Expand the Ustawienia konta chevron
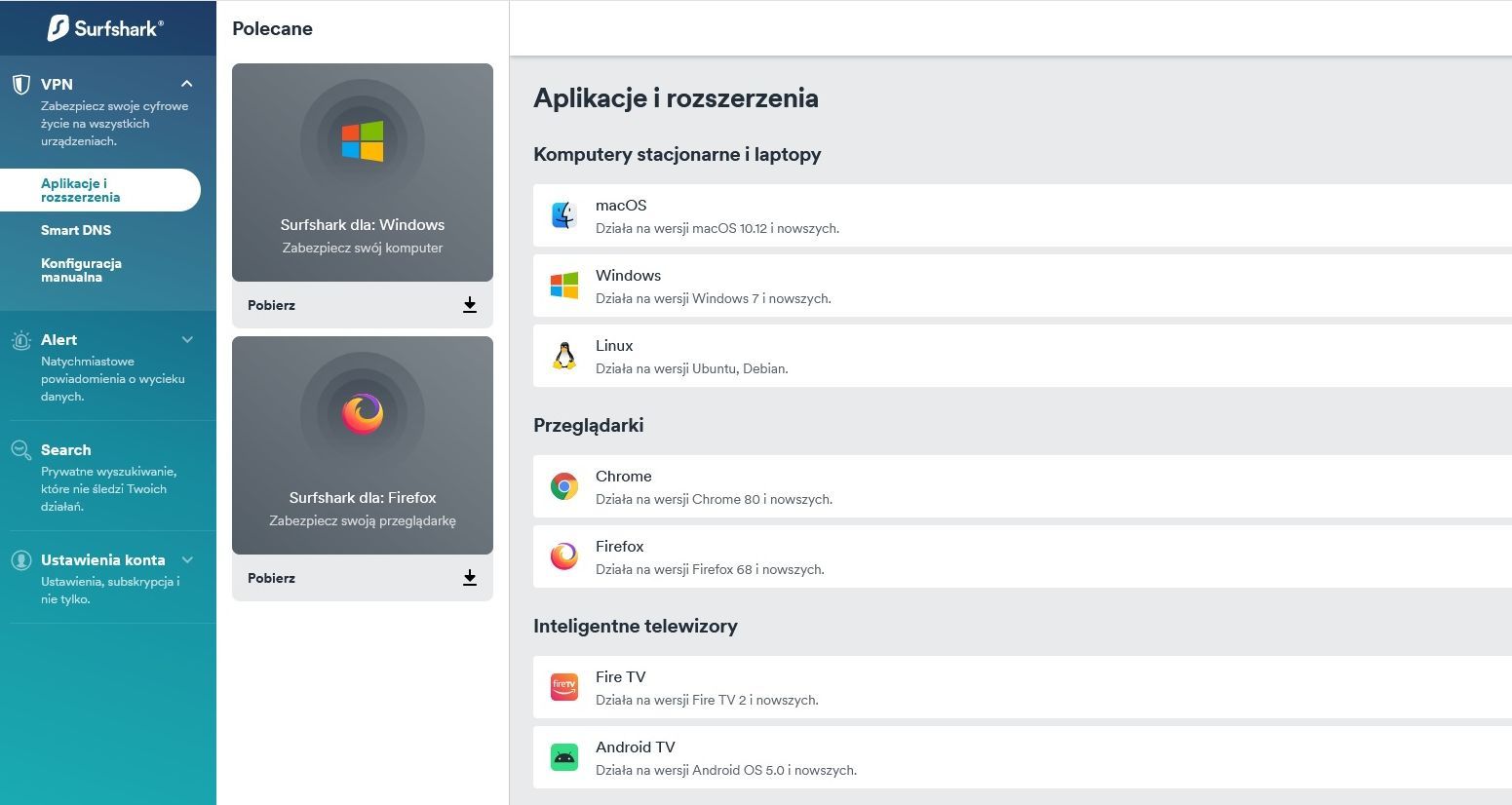This screenshot has width=1512, height=805. click(x=187, y=560)
